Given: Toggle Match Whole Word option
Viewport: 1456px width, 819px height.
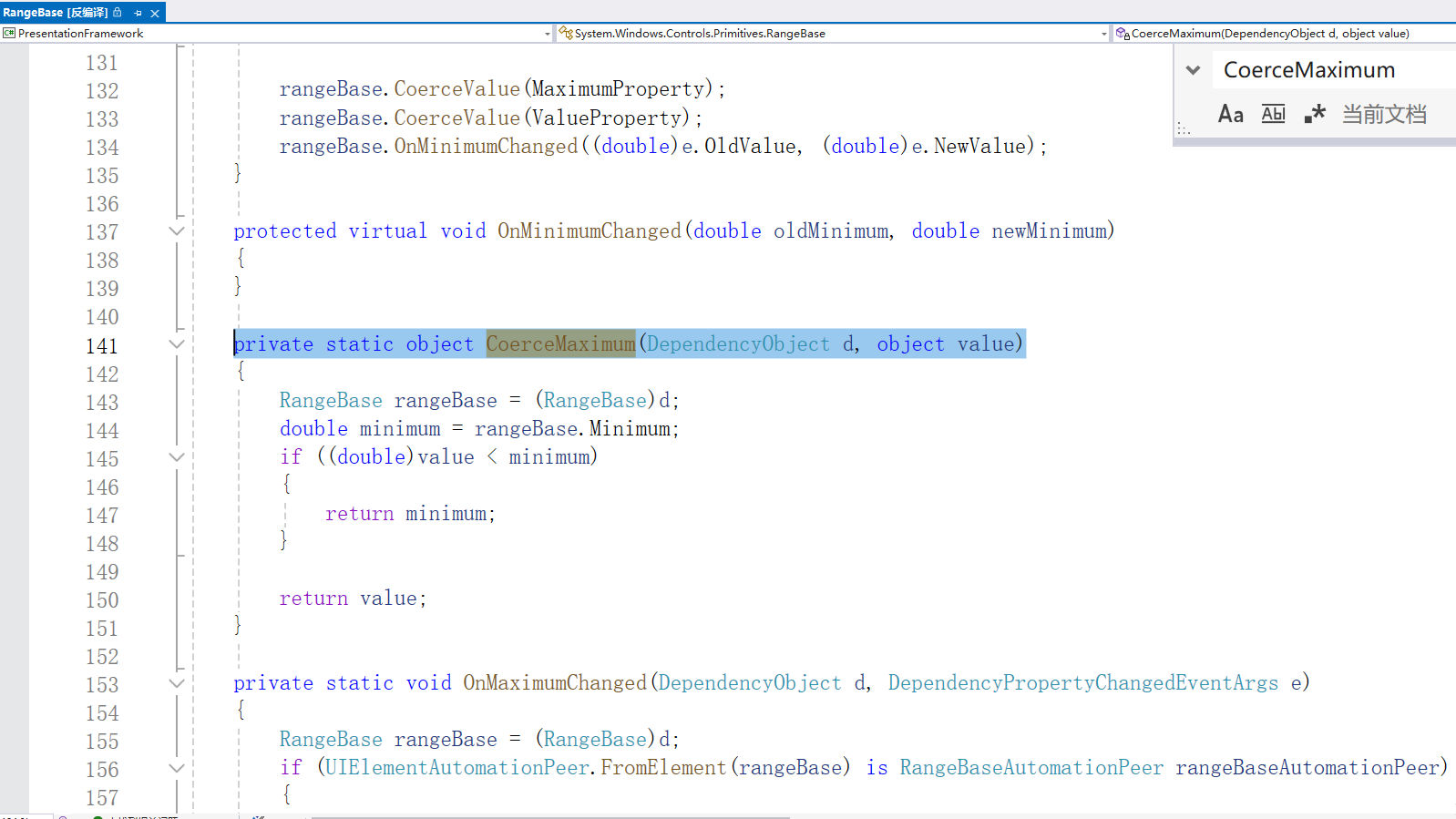Looking at the screenshot, I should pos(1273,115).
